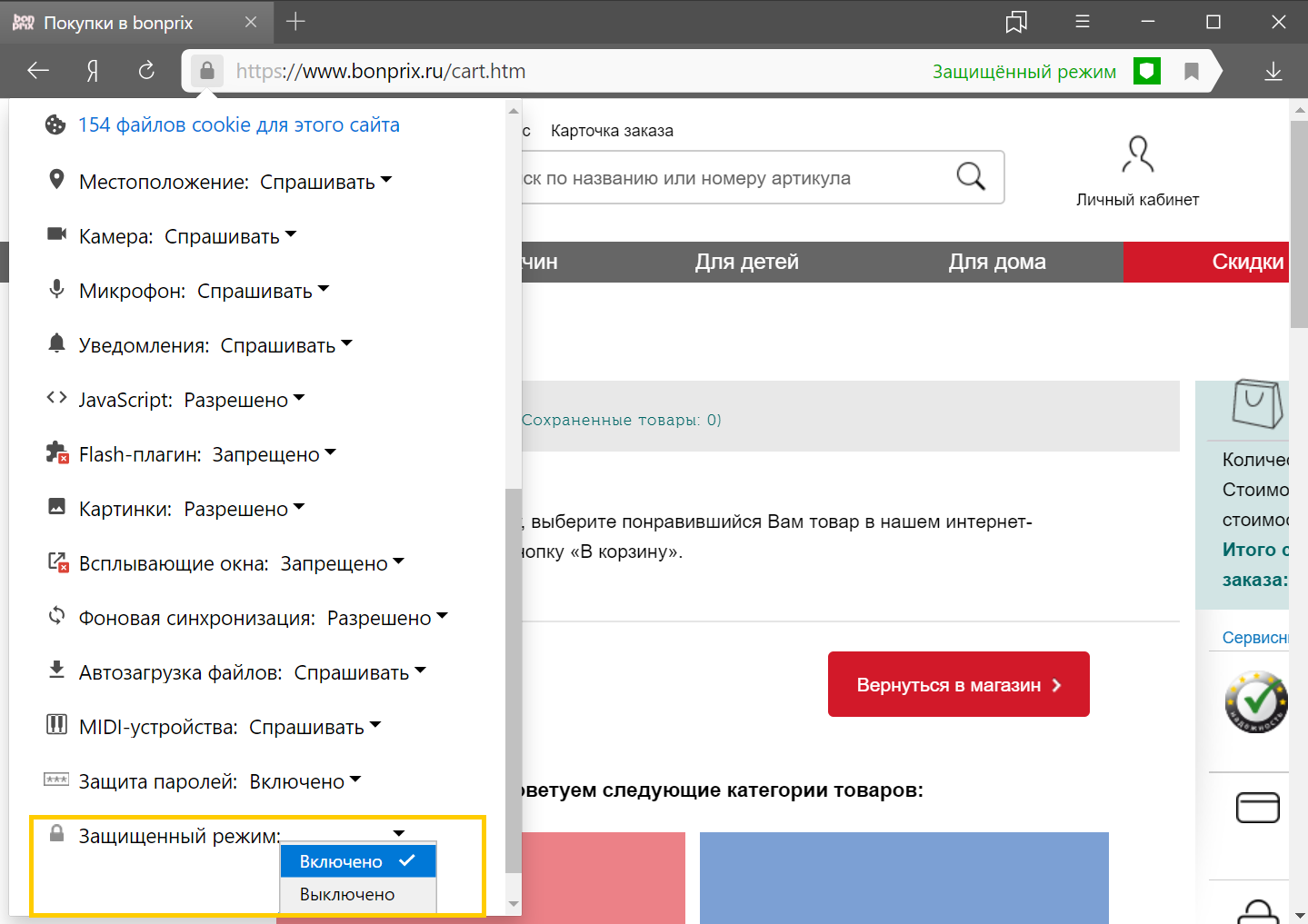Image resolution: width=1308 pixels, height=924 pixels.
Task: Click the green Protect shield icon
Action: pyautogui.click(x=1147, y=71)
